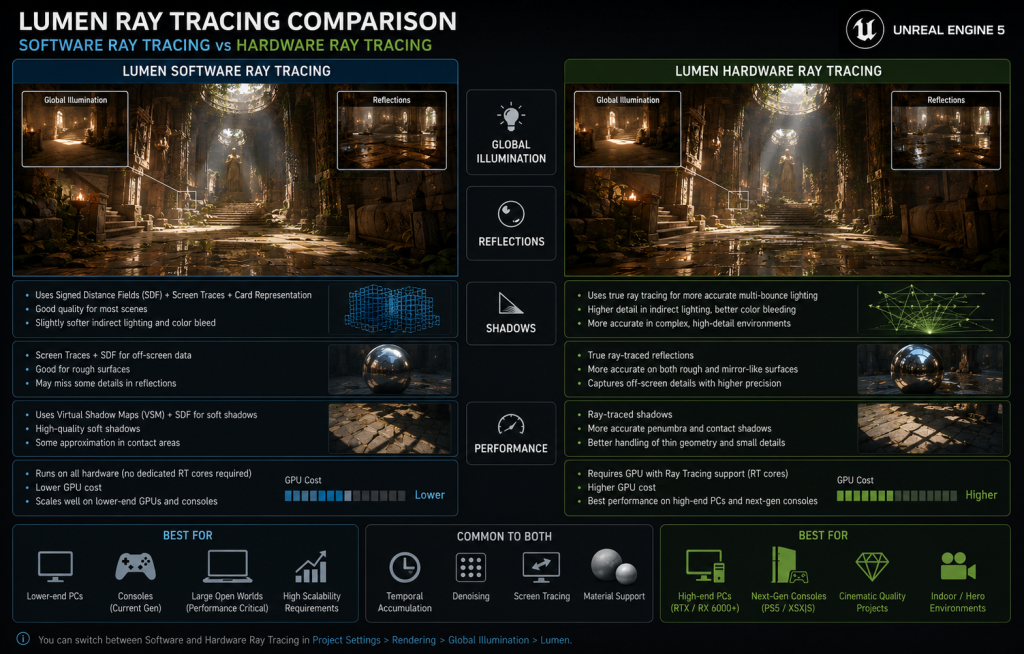Click the Cinematic Quality diamond icon
This screenshot has width=1024, height=654.
(872, 566)
